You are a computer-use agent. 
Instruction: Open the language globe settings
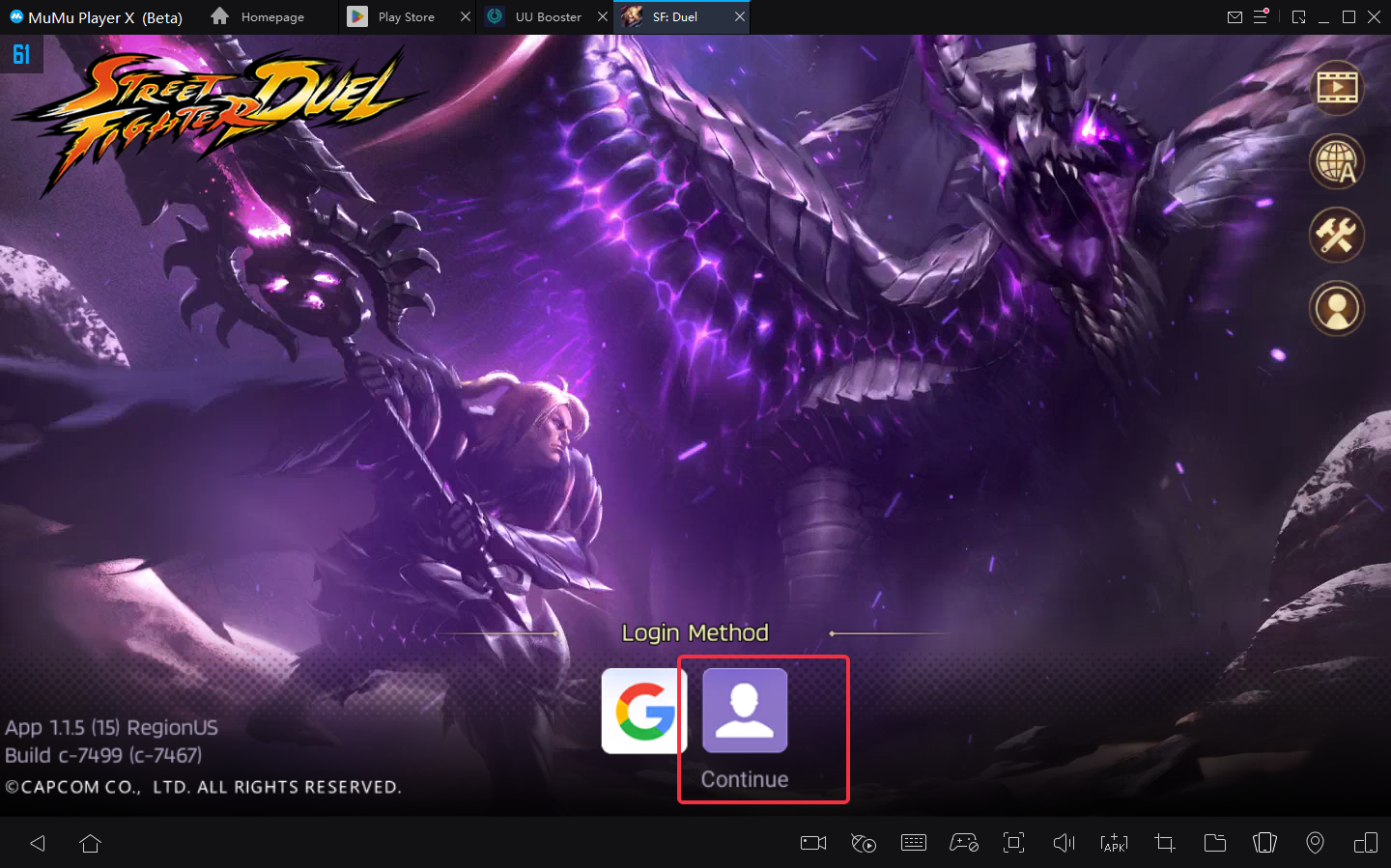(x=1337, y=161)
